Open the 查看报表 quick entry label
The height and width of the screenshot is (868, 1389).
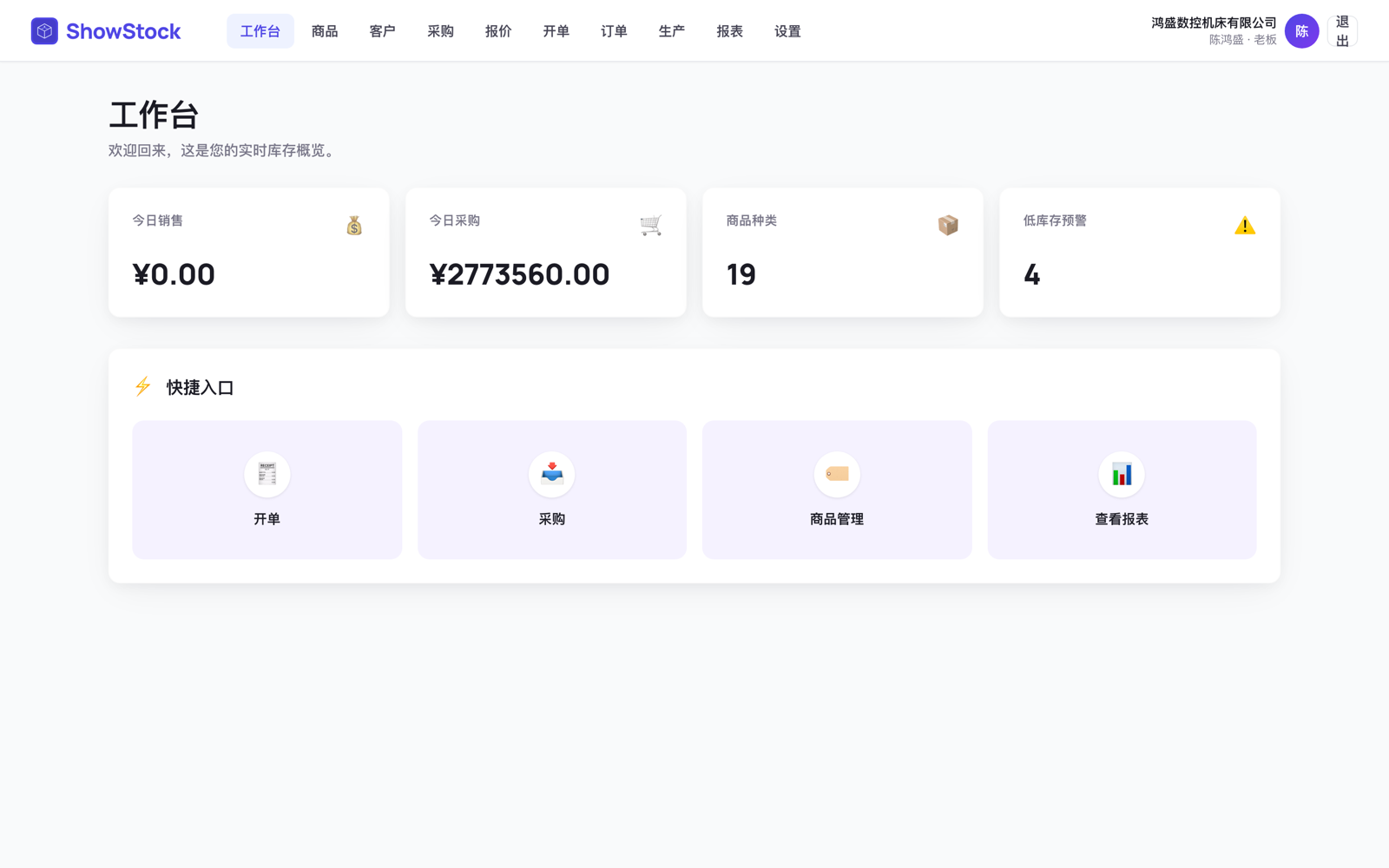click(x=1122, y=519)
